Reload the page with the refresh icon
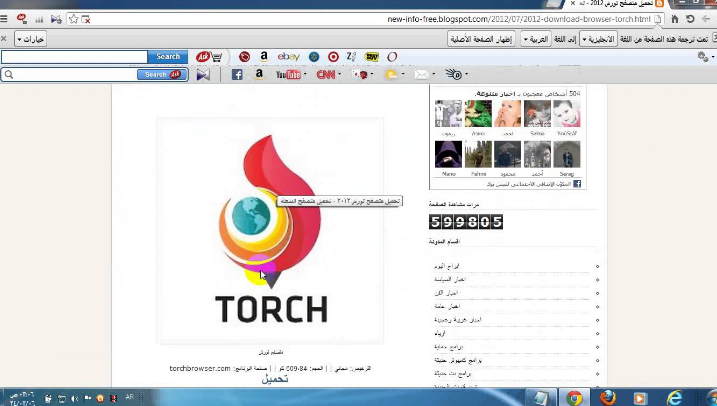The image size is (717, 406). click(690, 19)
